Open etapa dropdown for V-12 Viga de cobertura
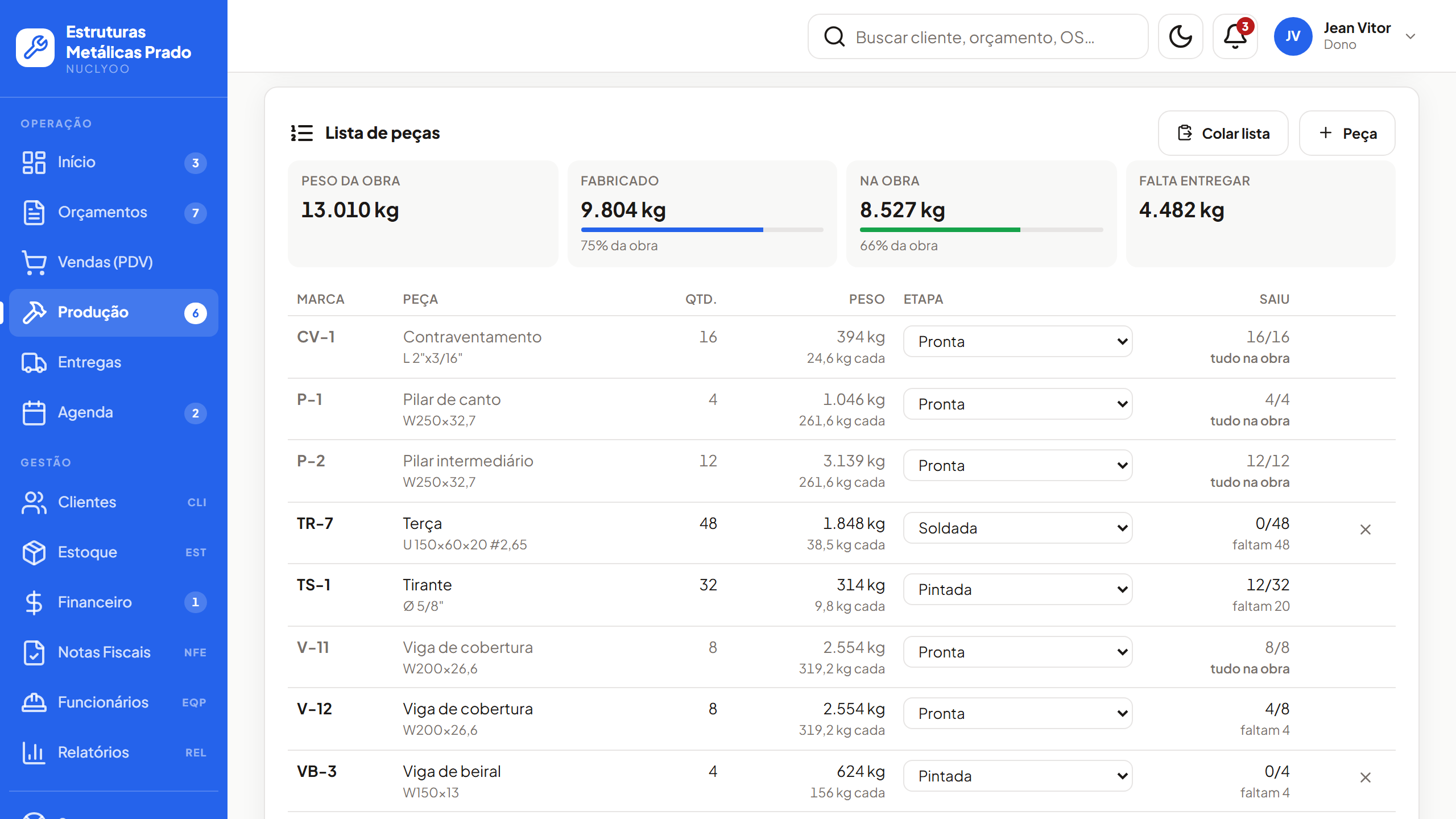Screen dimensions: 1456x819 point(1017,713)
